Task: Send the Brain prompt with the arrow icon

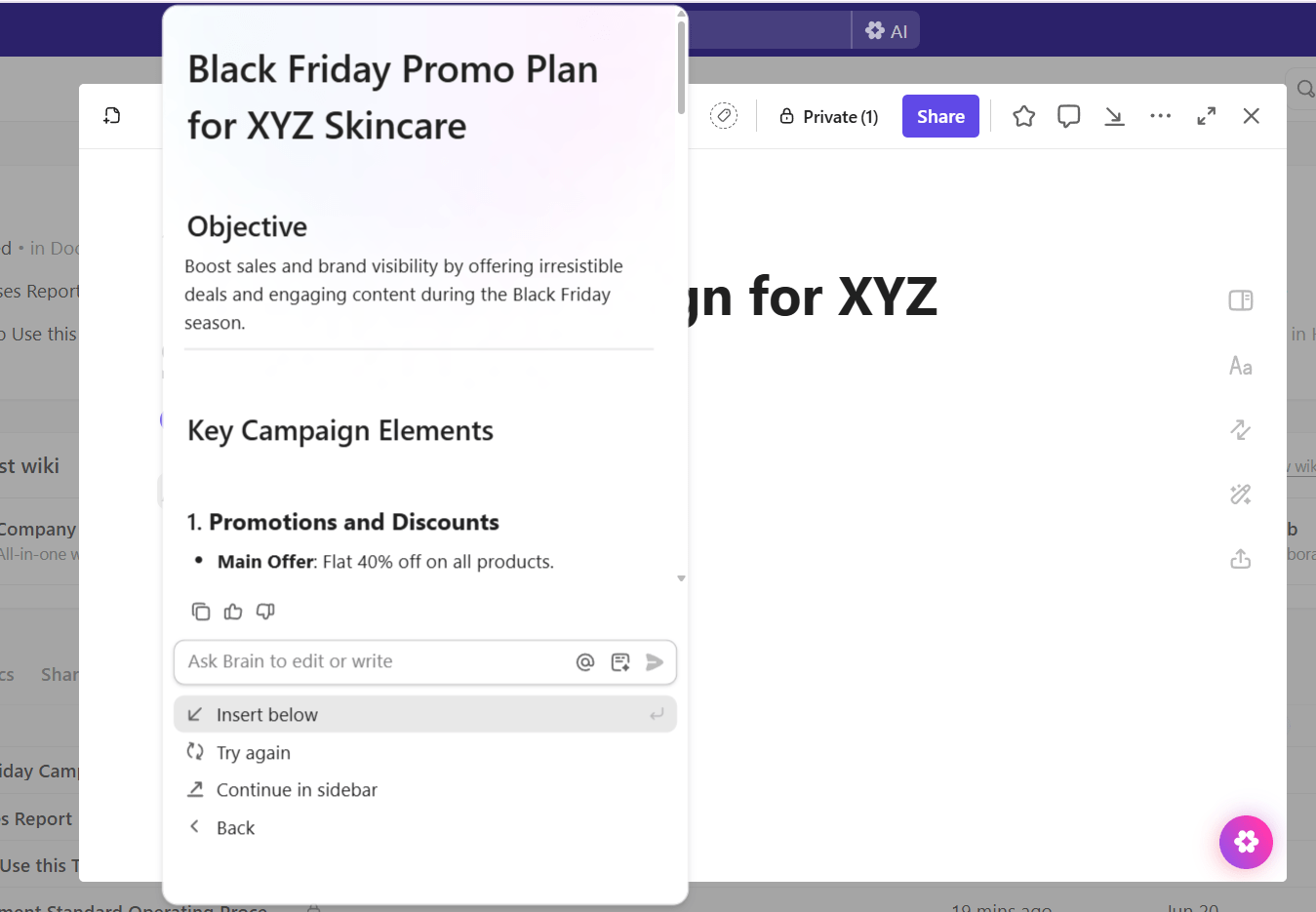Action: [x=655, y=662]
